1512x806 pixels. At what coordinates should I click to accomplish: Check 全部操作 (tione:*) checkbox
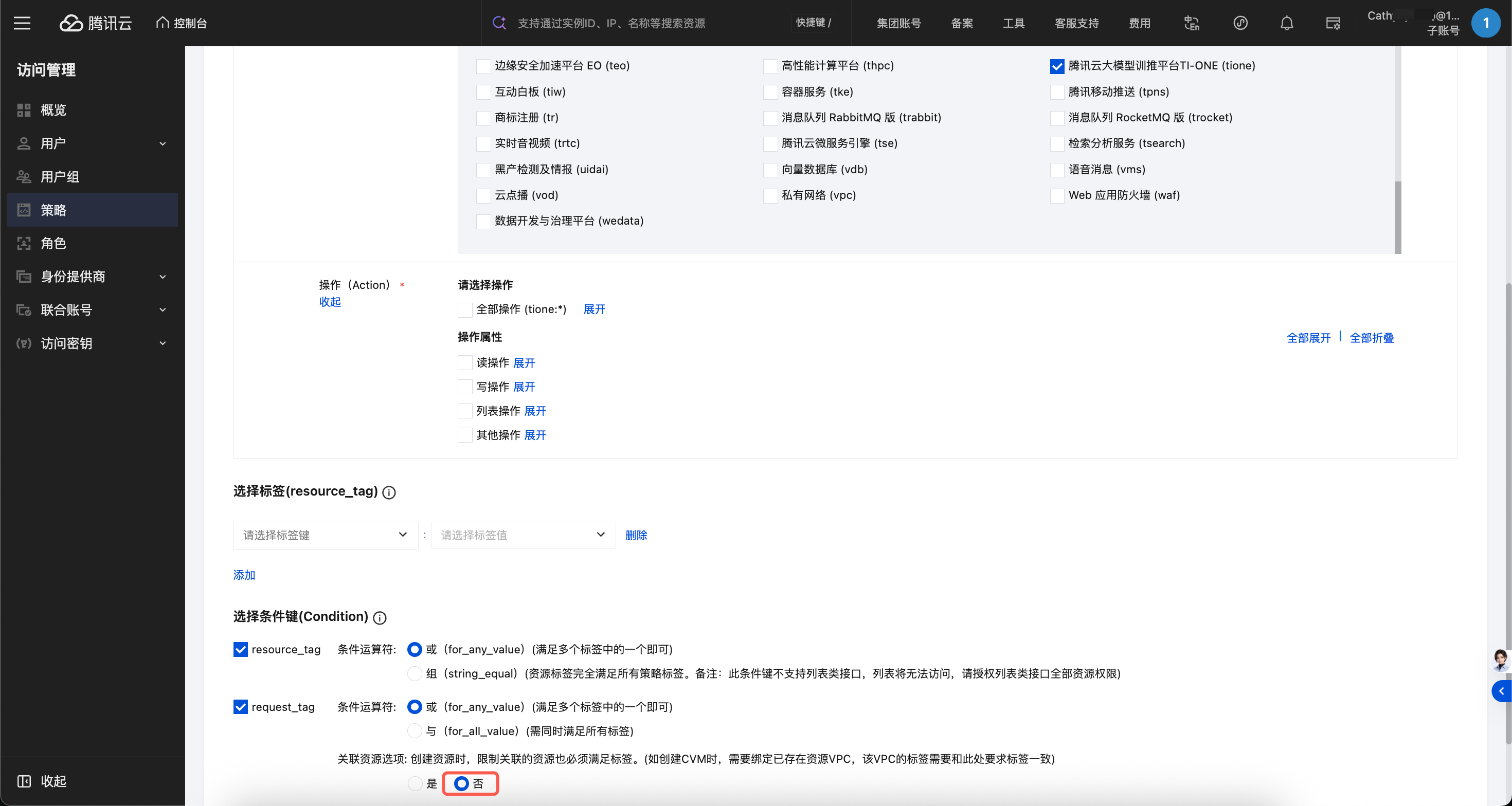(x=465, y=310)
